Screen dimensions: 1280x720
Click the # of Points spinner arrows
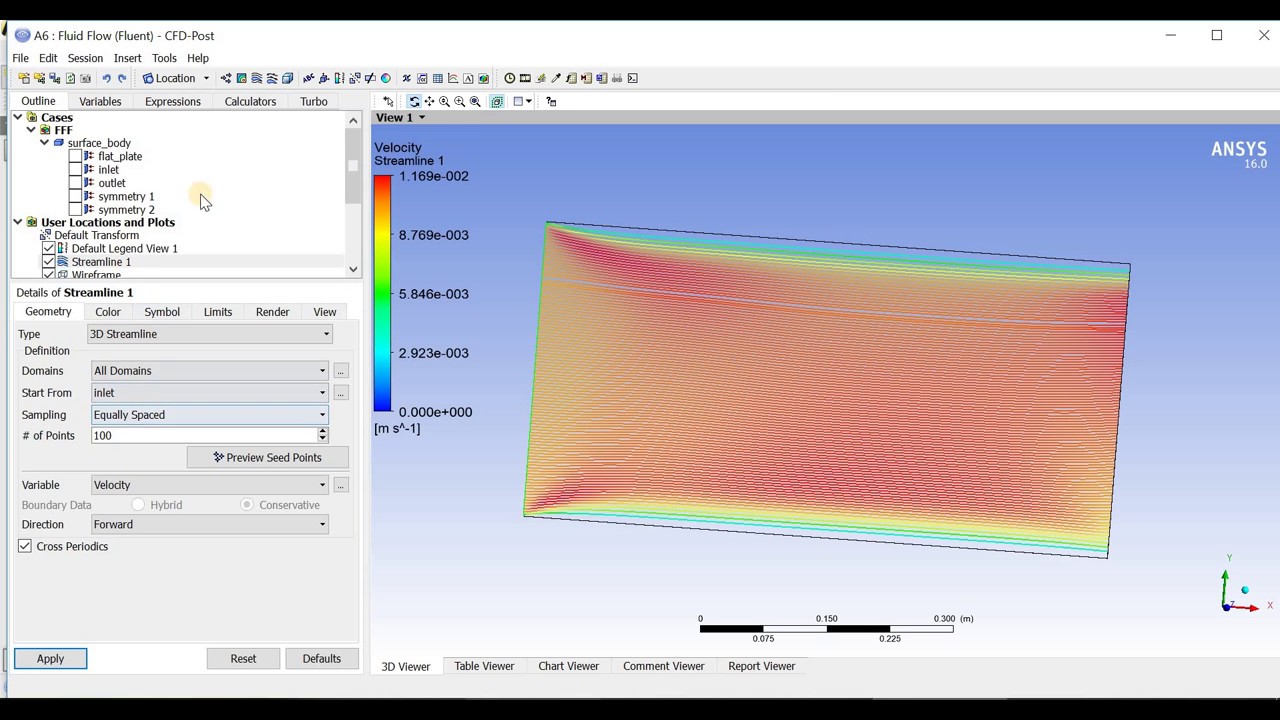tap(322, 435)
